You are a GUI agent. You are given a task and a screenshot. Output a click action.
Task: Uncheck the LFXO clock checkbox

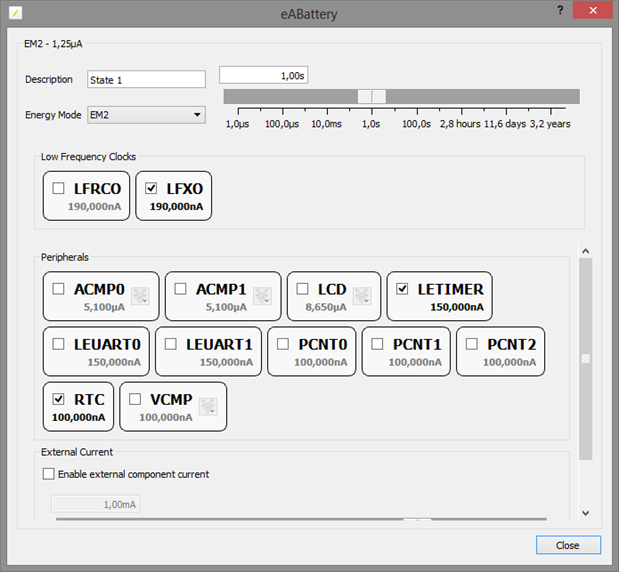[152, 188]
